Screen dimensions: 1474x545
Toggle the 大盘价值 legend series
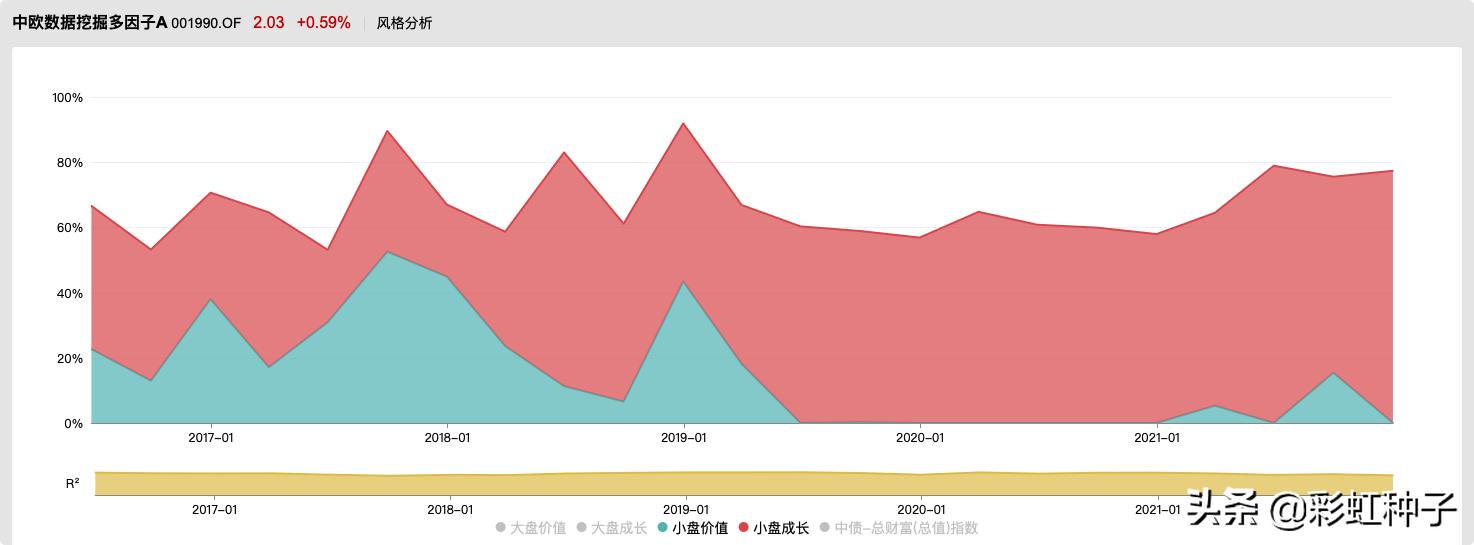(530, 528)
